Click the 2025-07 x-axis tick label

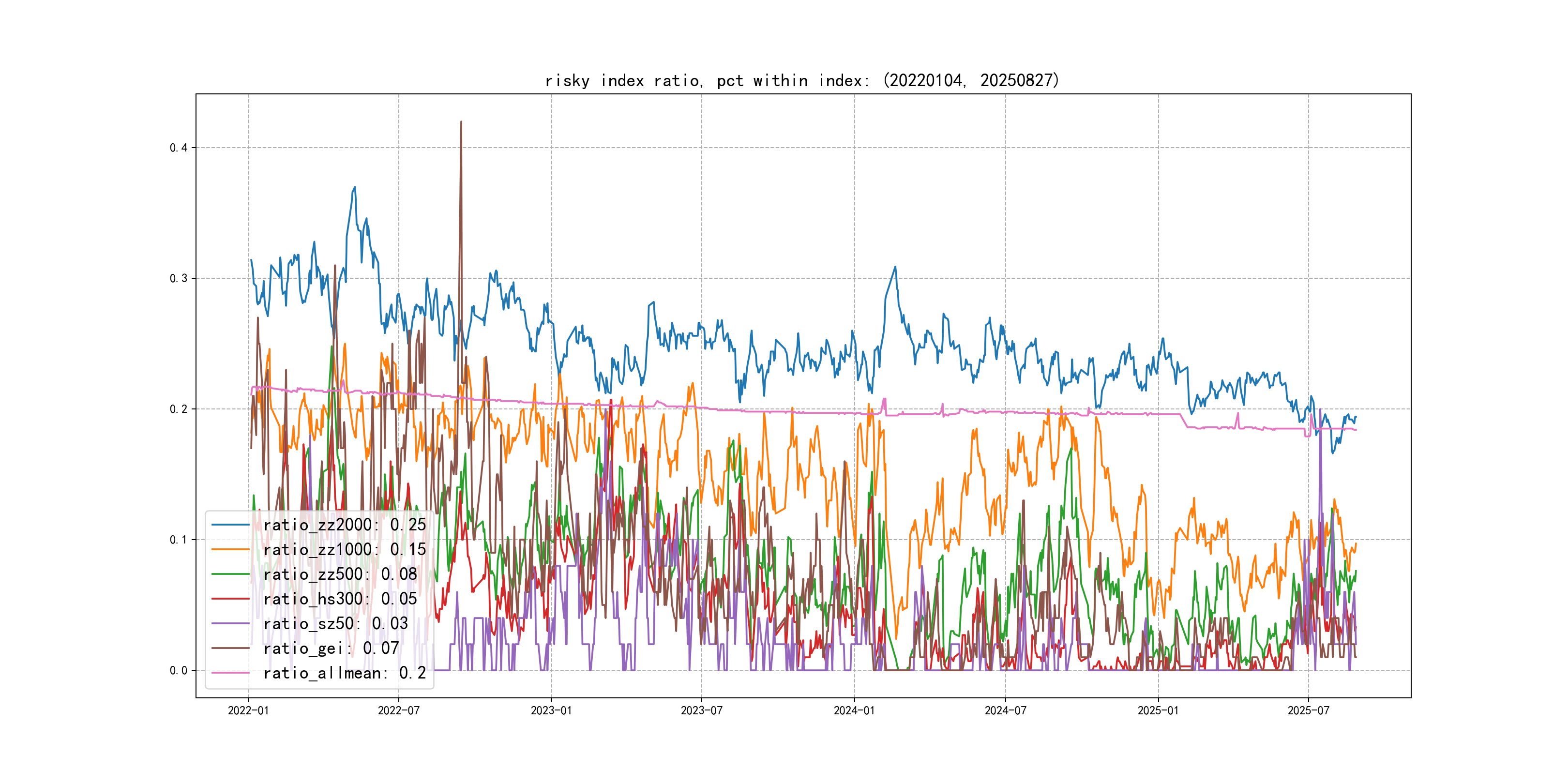[x=1308, y=710]
